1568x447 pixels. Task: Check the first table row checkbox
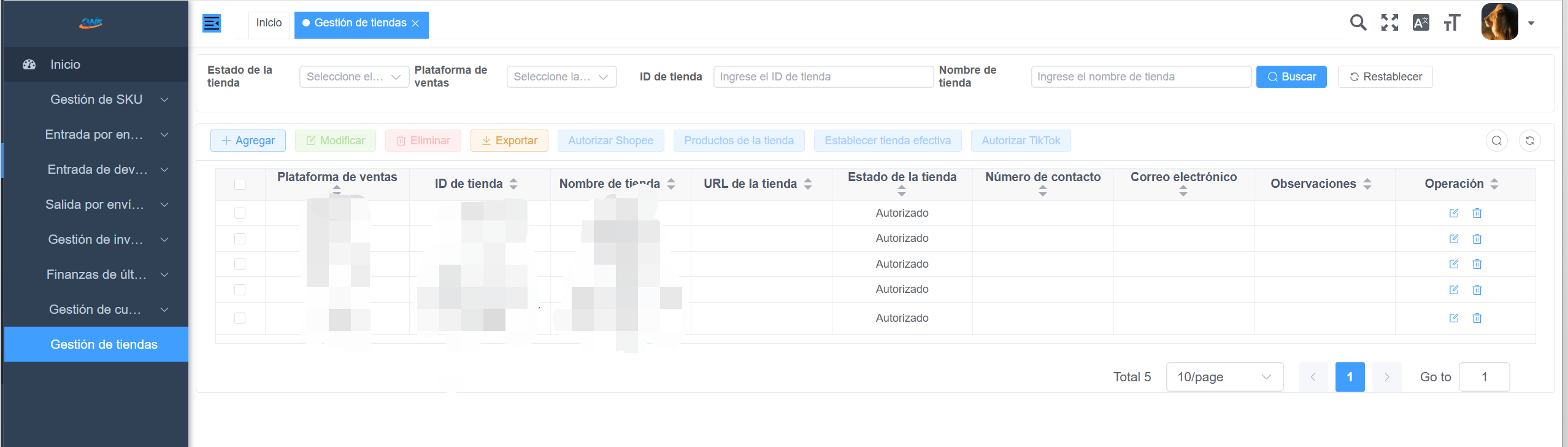click(x=240, y=213)
